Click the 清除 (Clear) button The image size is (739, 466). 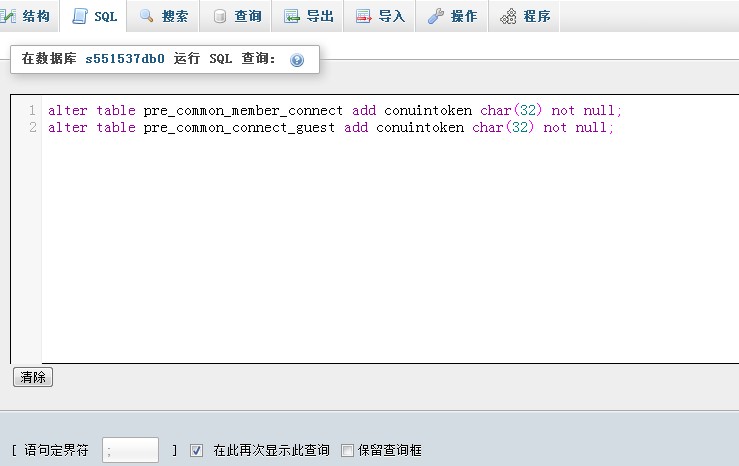click(33, 377)
